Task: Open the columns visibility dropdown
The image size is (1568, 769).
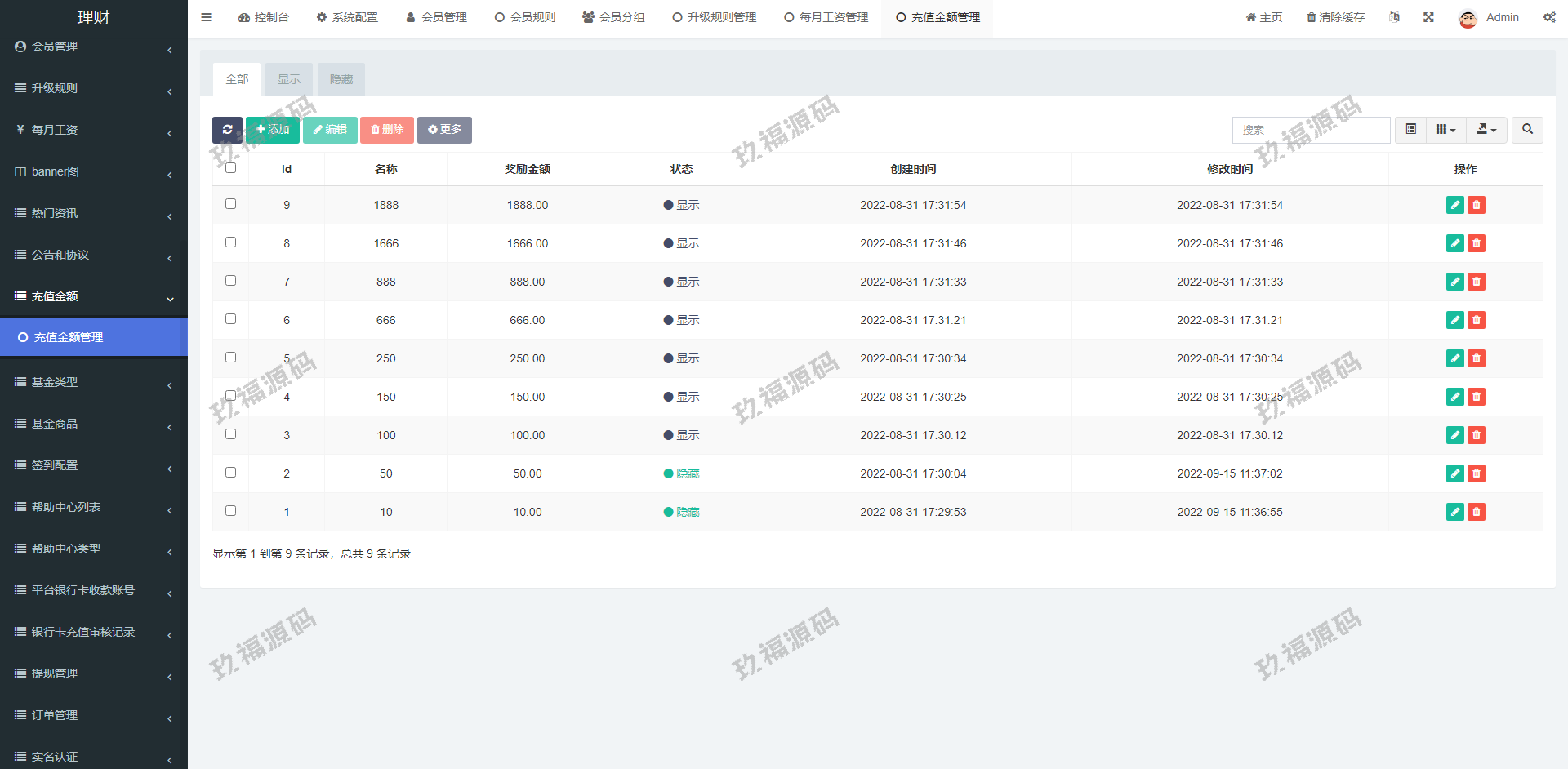Action: point(1445,130)
